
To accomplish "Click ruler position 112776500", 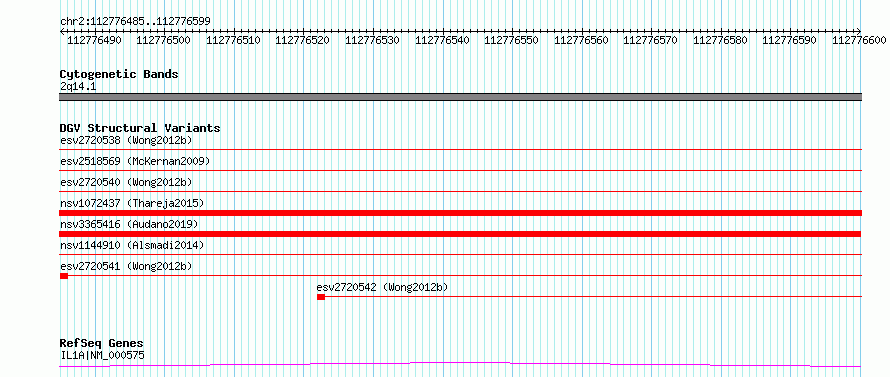I will (x=164, y=40).
